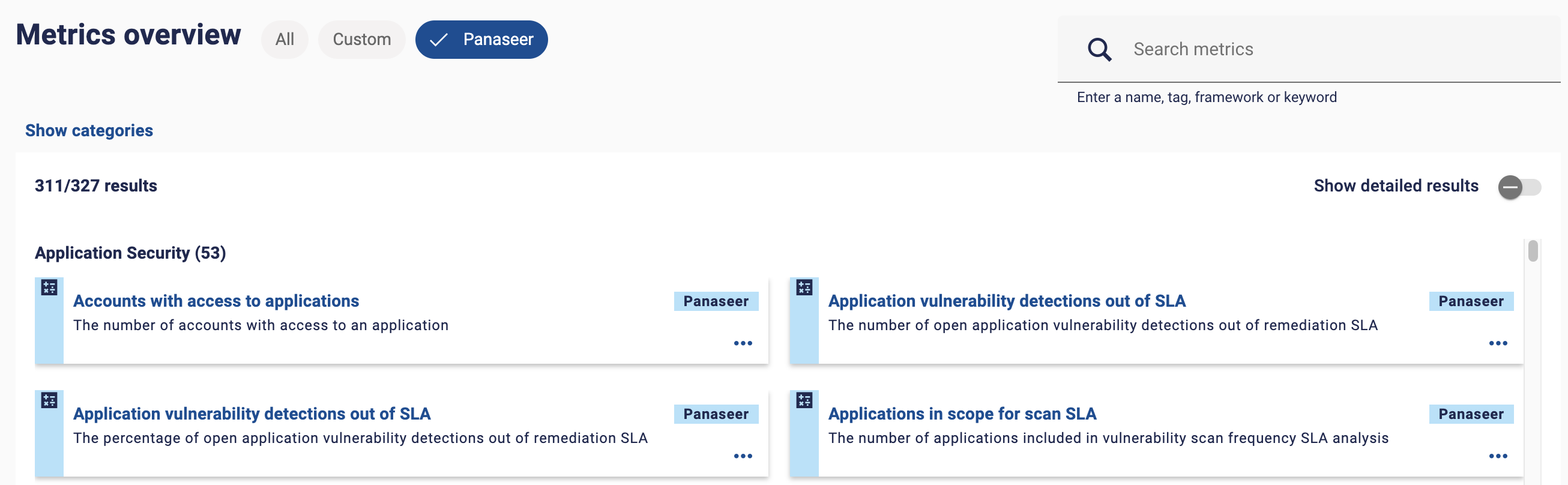Open Applications in scope for scan SLA
Image resolution: width=1568 pixels, height=485 pixels.
(x=962, y=414)
